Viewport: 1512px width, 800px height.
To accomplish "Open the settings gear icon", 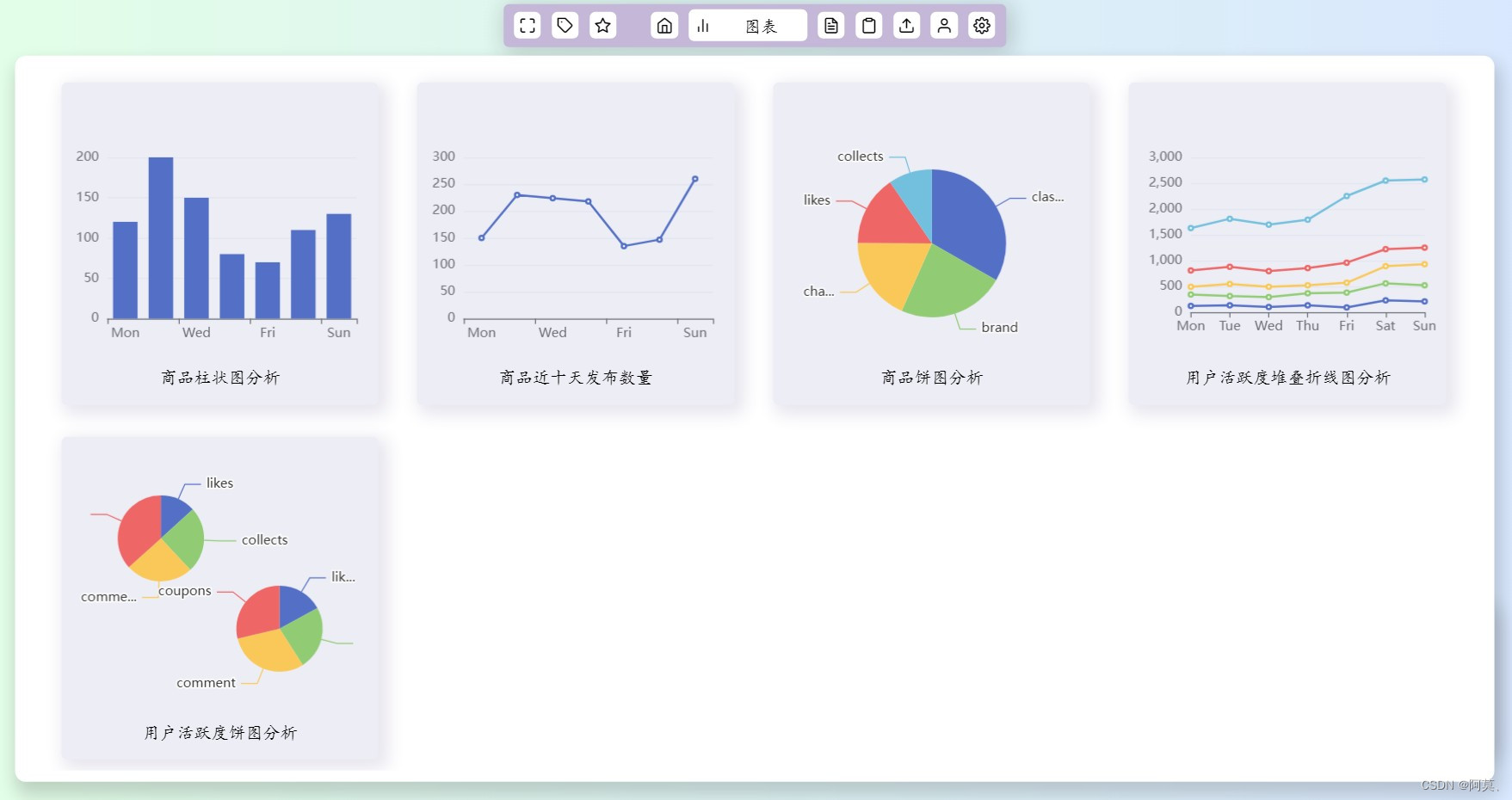I will [x=982, y=26].
